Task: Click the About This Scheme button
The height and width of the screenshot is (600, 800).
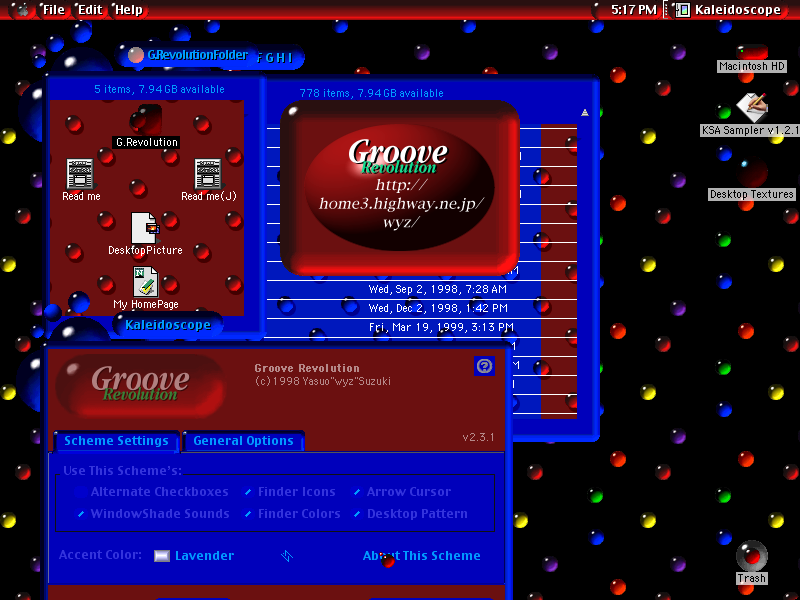Action: point(421,556)
